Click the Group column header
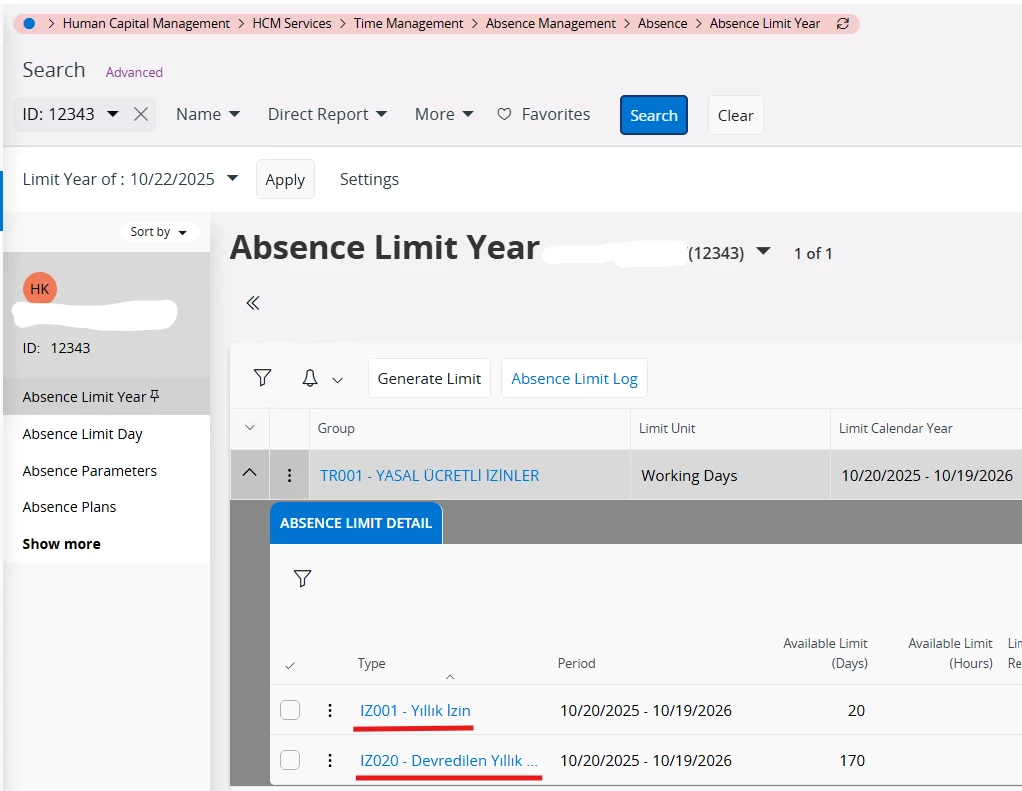1022x791 pixels. pos(336,428)
